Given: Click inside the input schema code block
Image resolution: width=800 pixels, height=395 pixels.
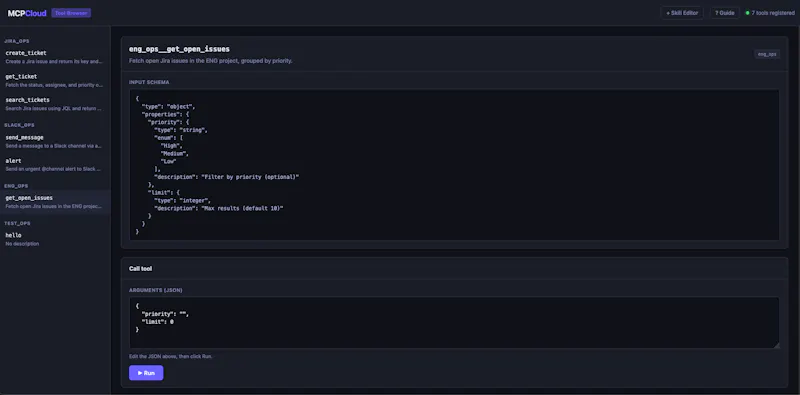Looking at the screenshot, I should [x=454, y=165].
